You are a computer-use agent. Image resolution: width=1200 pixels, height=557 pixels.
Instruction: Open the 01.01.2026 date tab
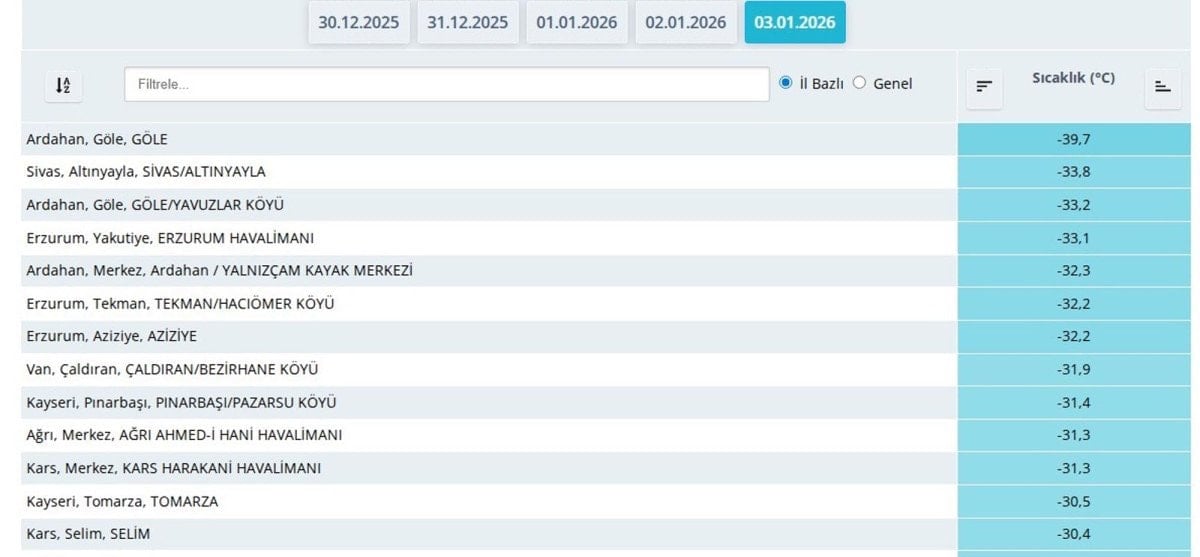[576, 22]
